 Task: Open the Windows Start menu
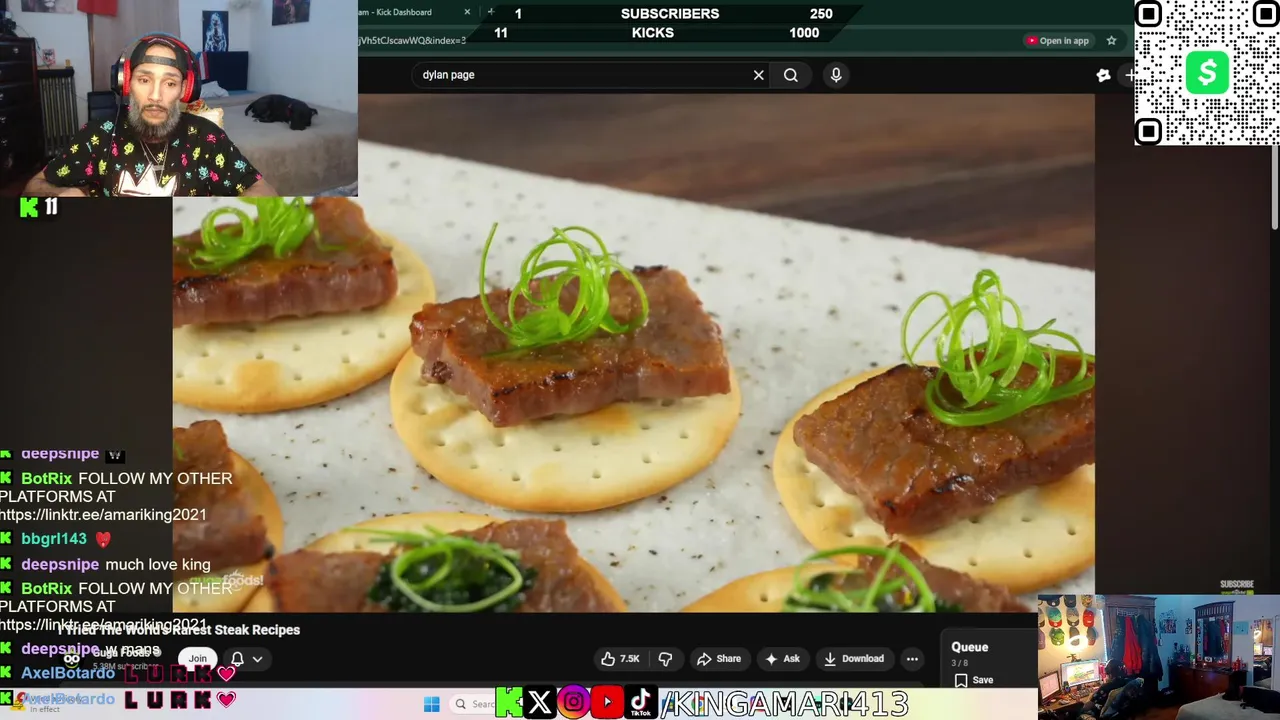[431, 704]
